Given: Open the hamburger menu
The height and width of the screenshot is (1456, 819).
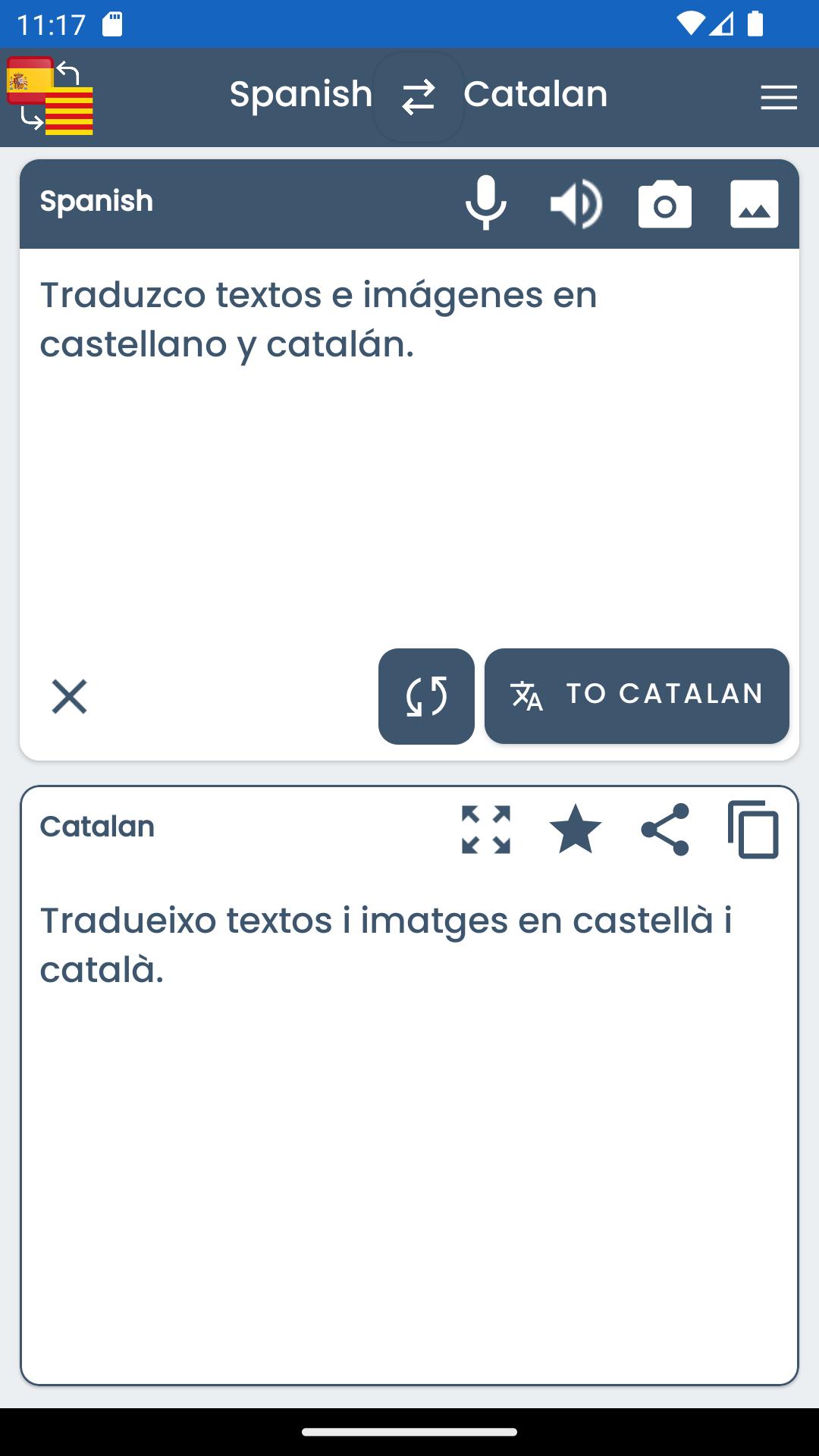Looking at the screenshot, I should [779, 98].
